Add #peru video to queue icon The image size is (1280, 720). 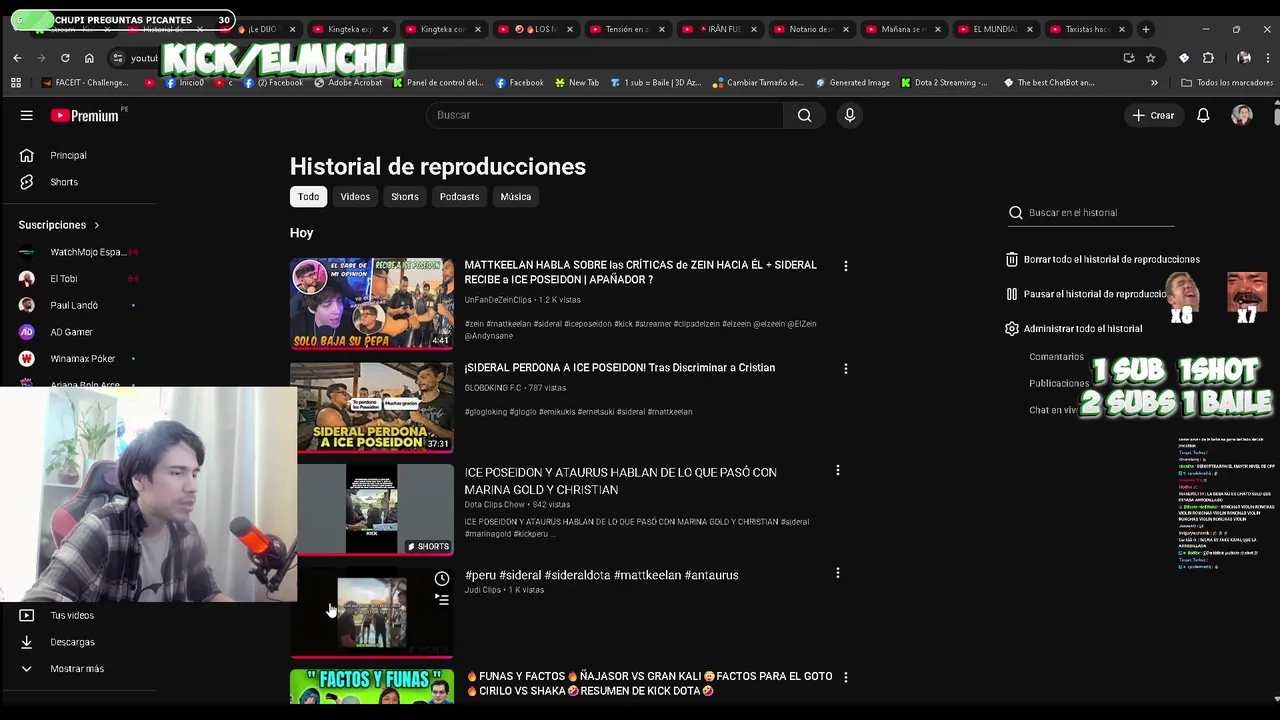[442, 600]
